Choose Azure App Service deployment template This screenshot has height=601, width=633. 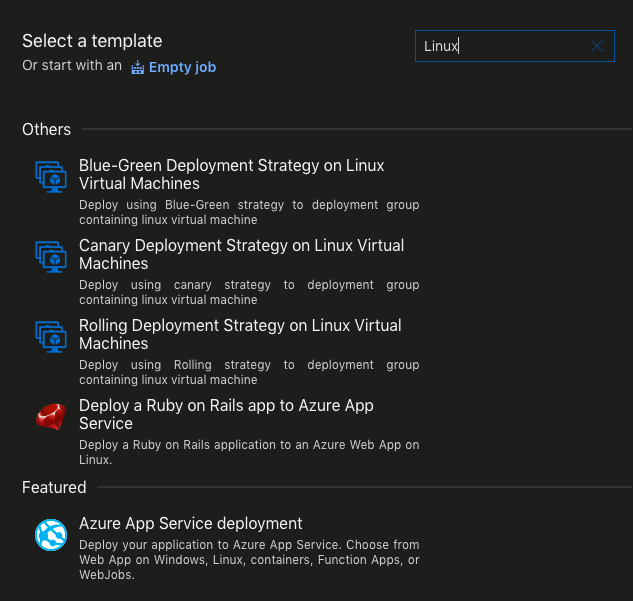[x=191, y=524]
